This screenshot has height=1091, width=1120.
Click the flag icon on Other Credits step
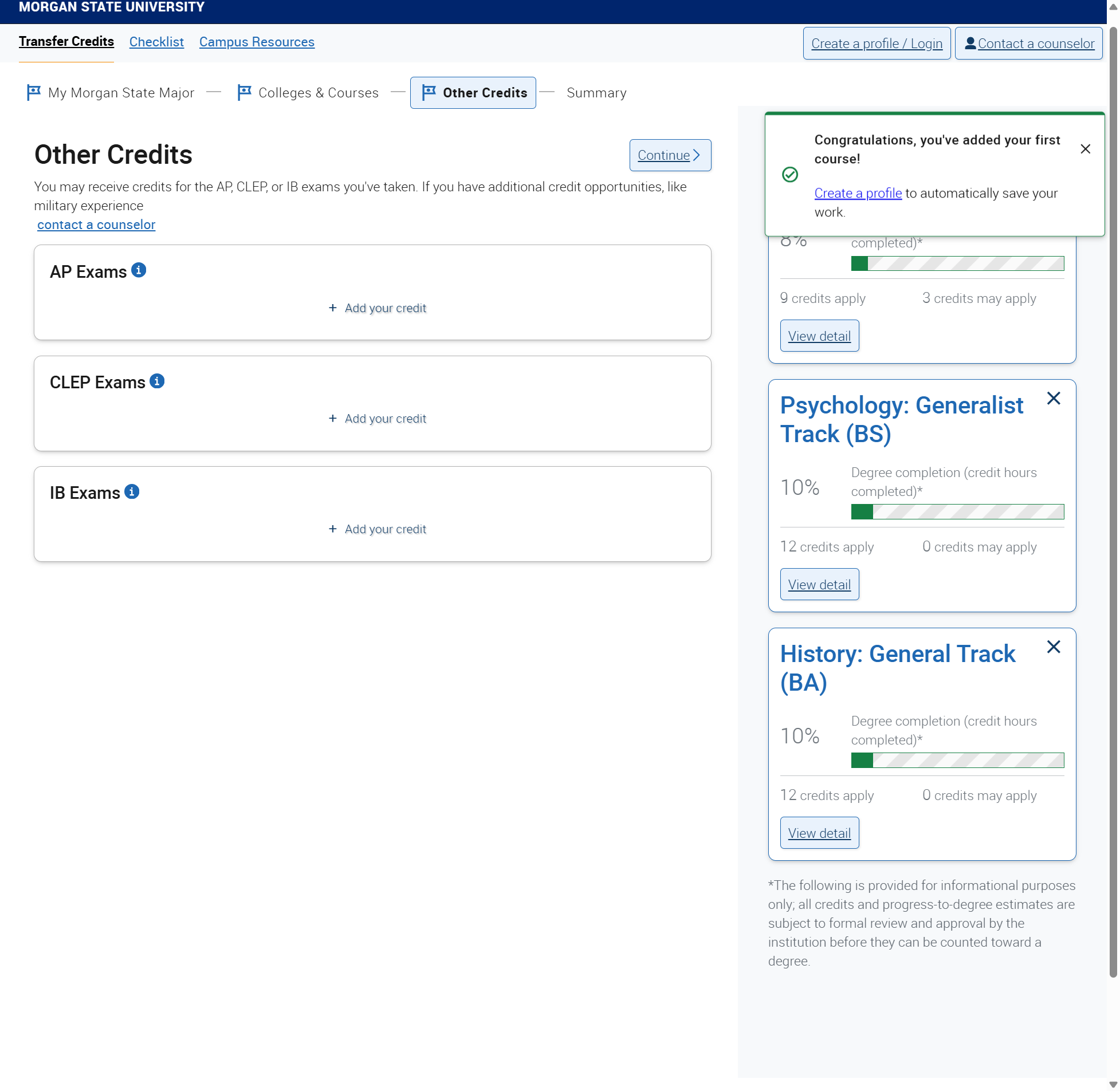(429, 93)
